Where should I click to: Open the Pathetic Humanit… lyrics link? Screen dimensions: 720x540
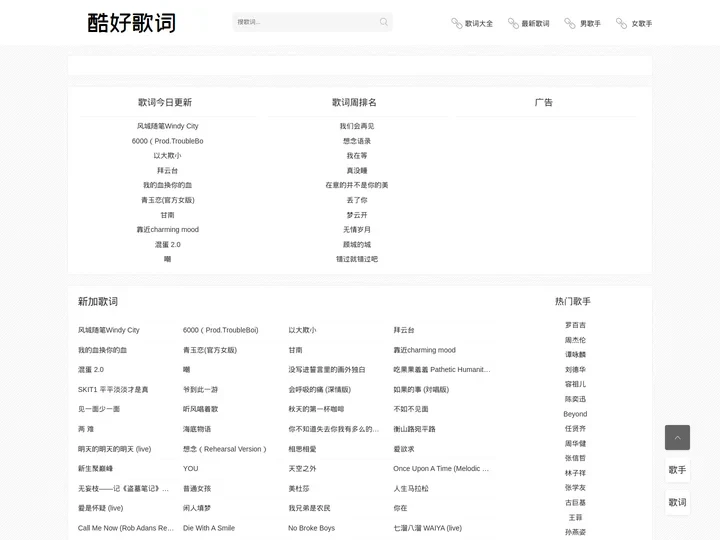point(442,369)
